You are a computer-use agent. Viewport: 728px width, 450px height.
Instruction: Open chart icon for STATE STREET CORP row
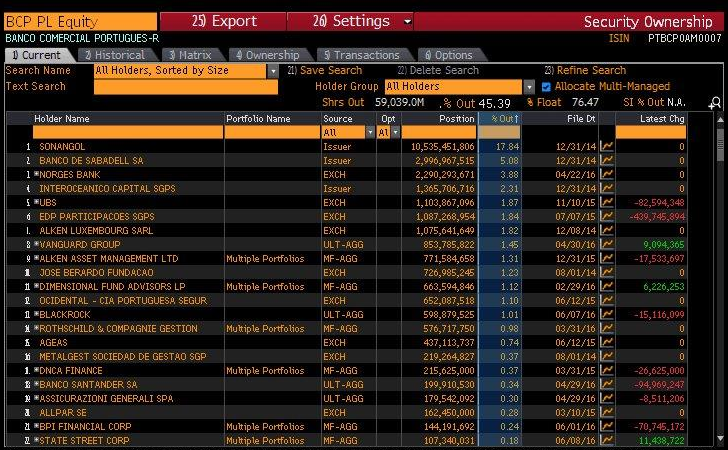click(x=606, y=440)
